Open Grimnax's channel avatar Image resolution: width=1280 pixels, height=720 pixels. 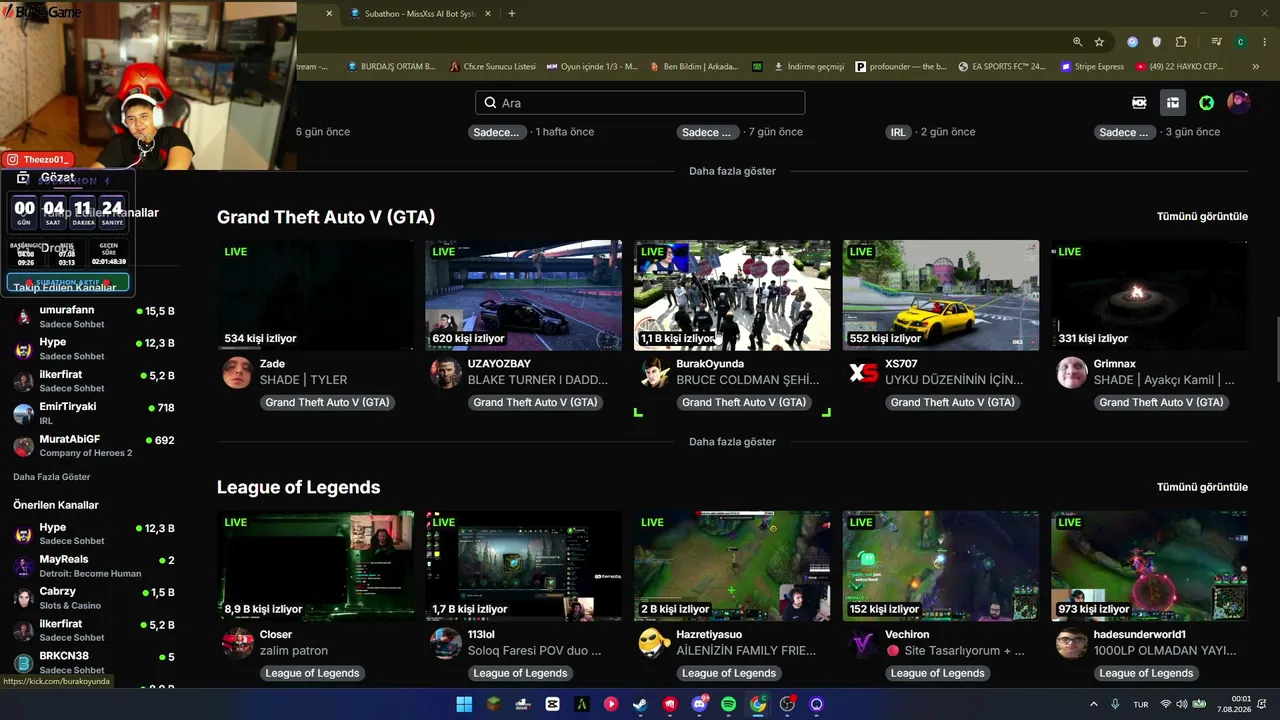point(1072,373)
